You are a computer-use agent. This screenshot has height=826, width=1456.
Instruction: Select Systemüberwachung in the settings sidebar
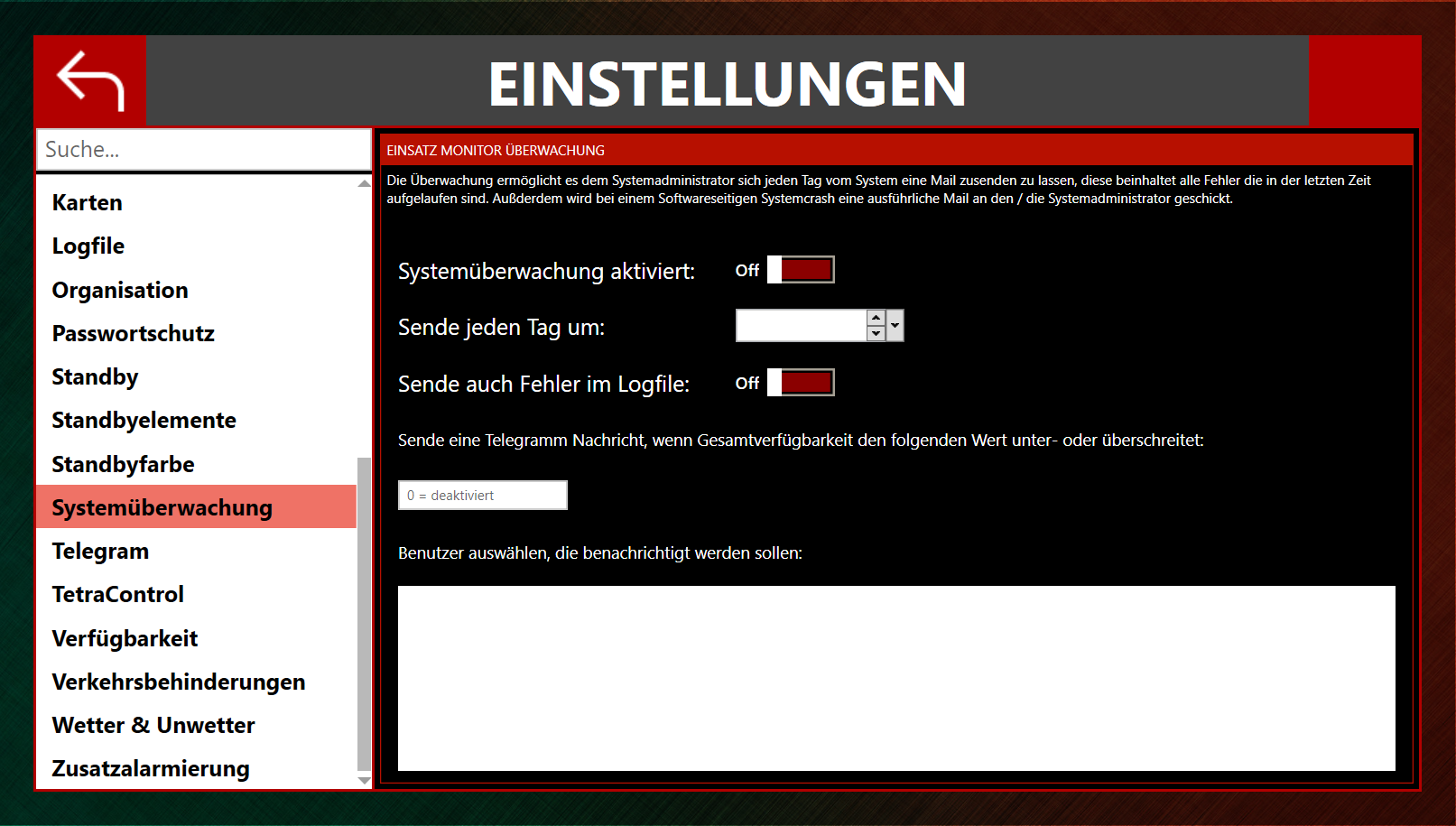[161, 507]
